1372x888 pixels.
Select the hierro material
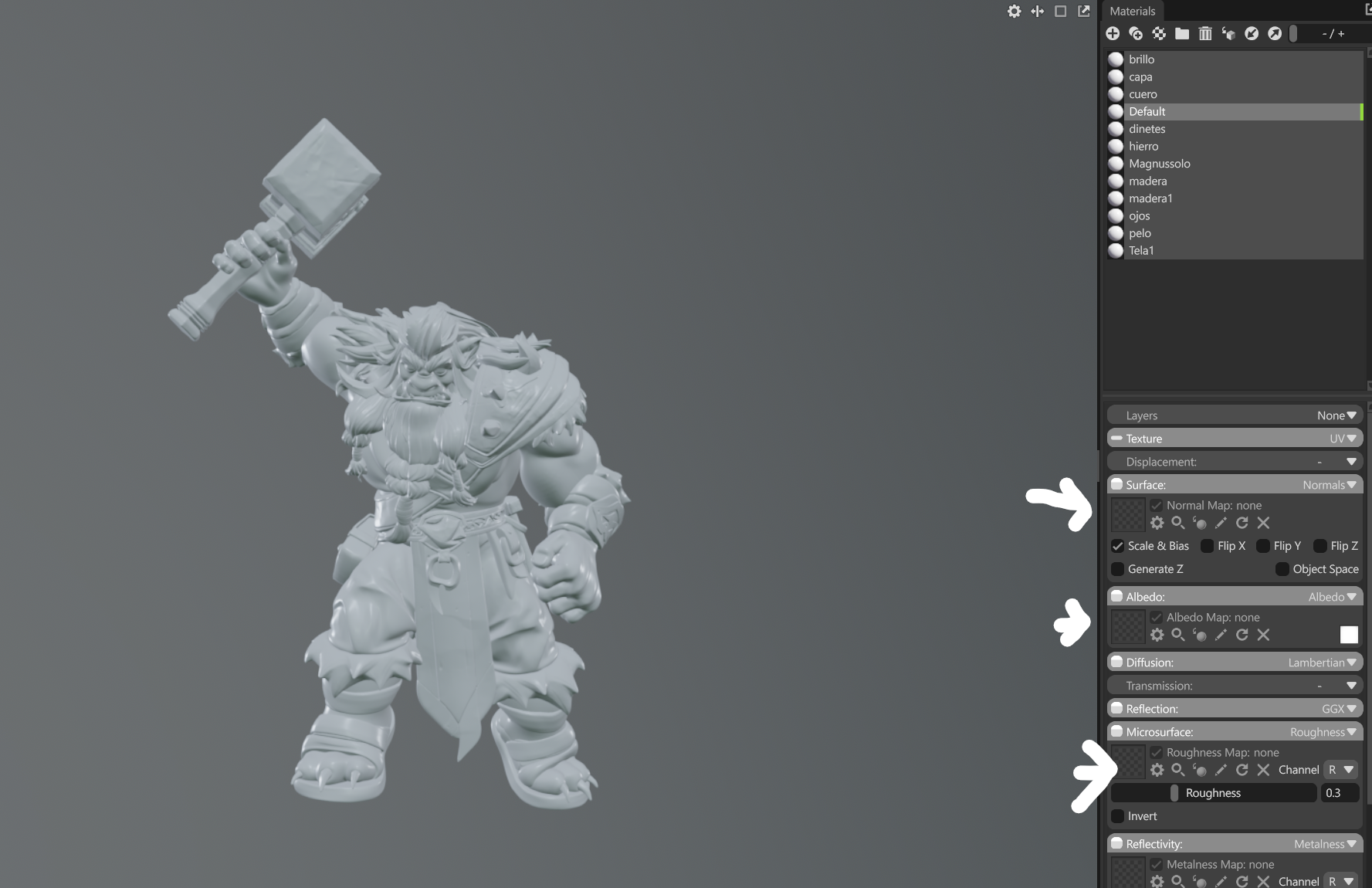point(1235,147)
